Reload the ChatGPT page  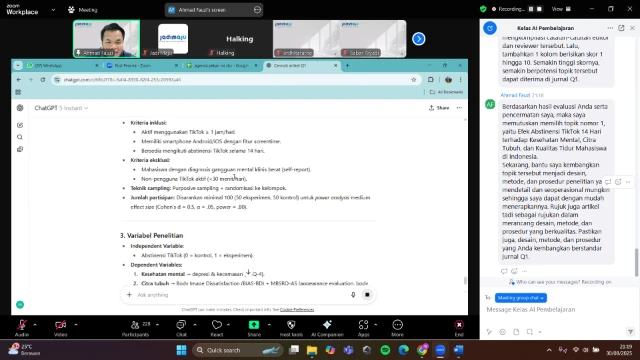point(43,80)
